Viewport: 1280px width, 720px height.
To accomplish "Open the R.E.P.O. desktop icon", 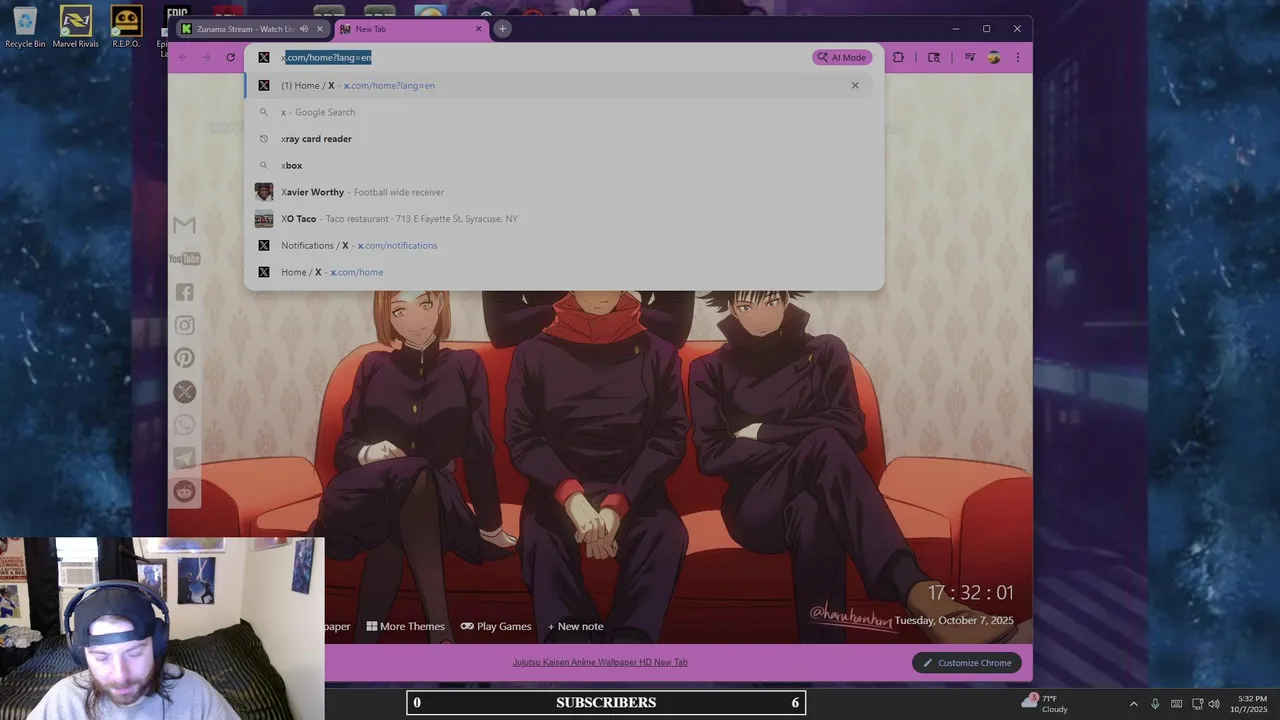I will pos(126,27).
